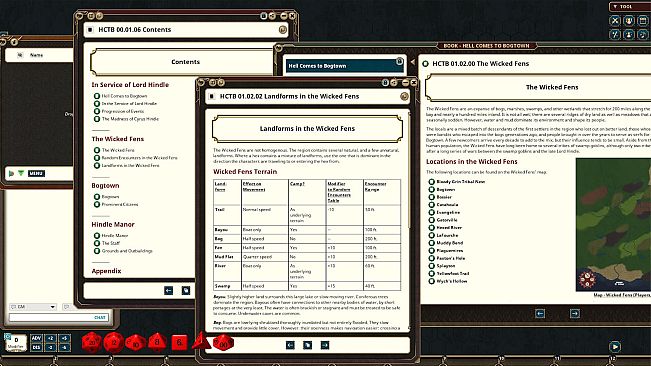Go to previous page in The Wicked Fens panel
Image resolution: width=651 pixels, height=366 pixels.
(540, 314)
